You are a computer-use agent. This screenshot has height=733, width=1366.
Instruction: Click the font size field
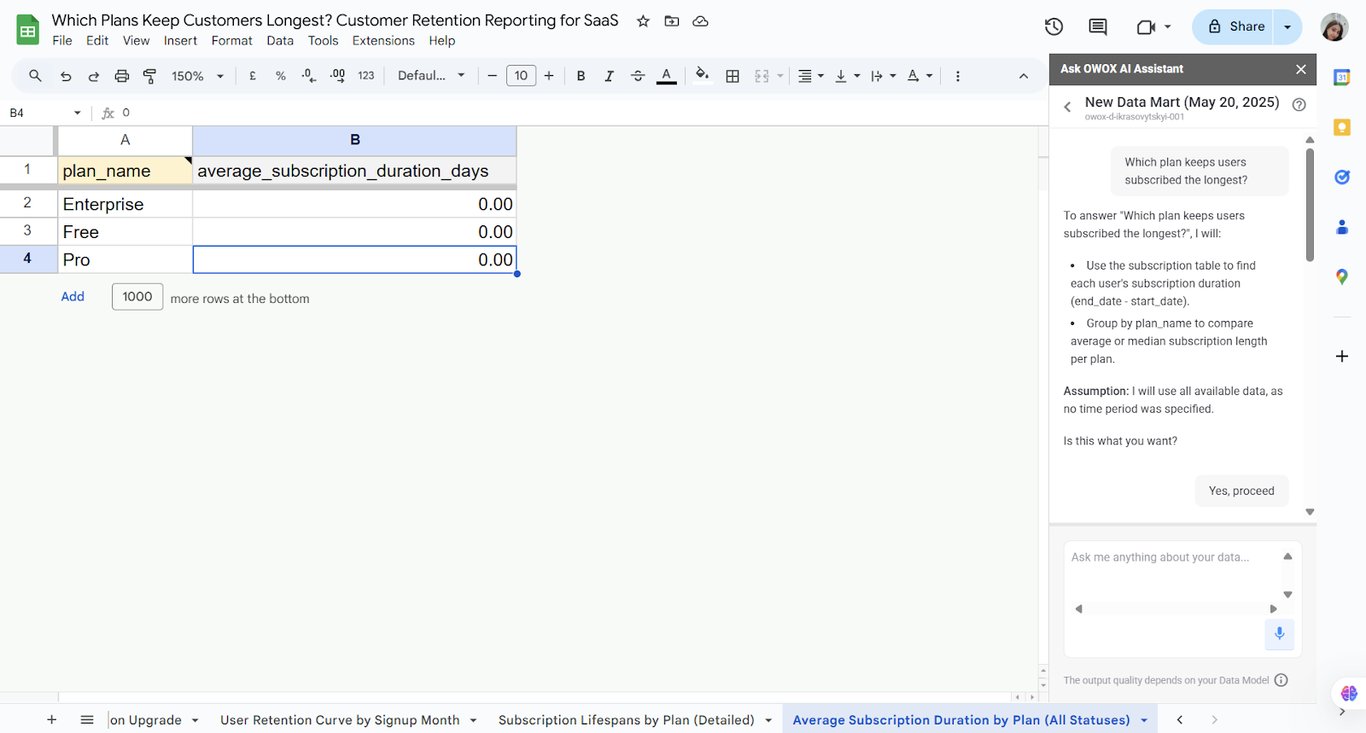pyautogui.click(x=521, y=76)
